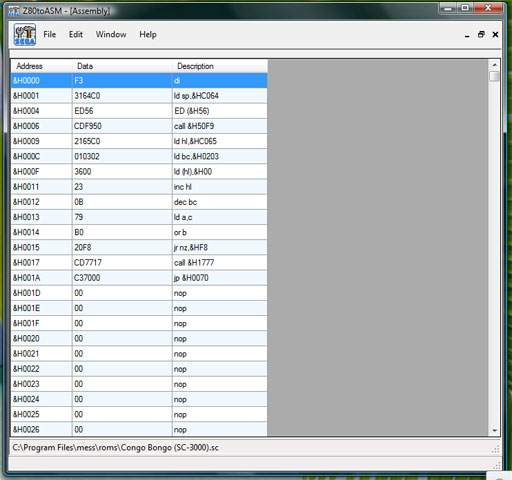Select the 'jp &H0070' instruction row

[139, 278]
